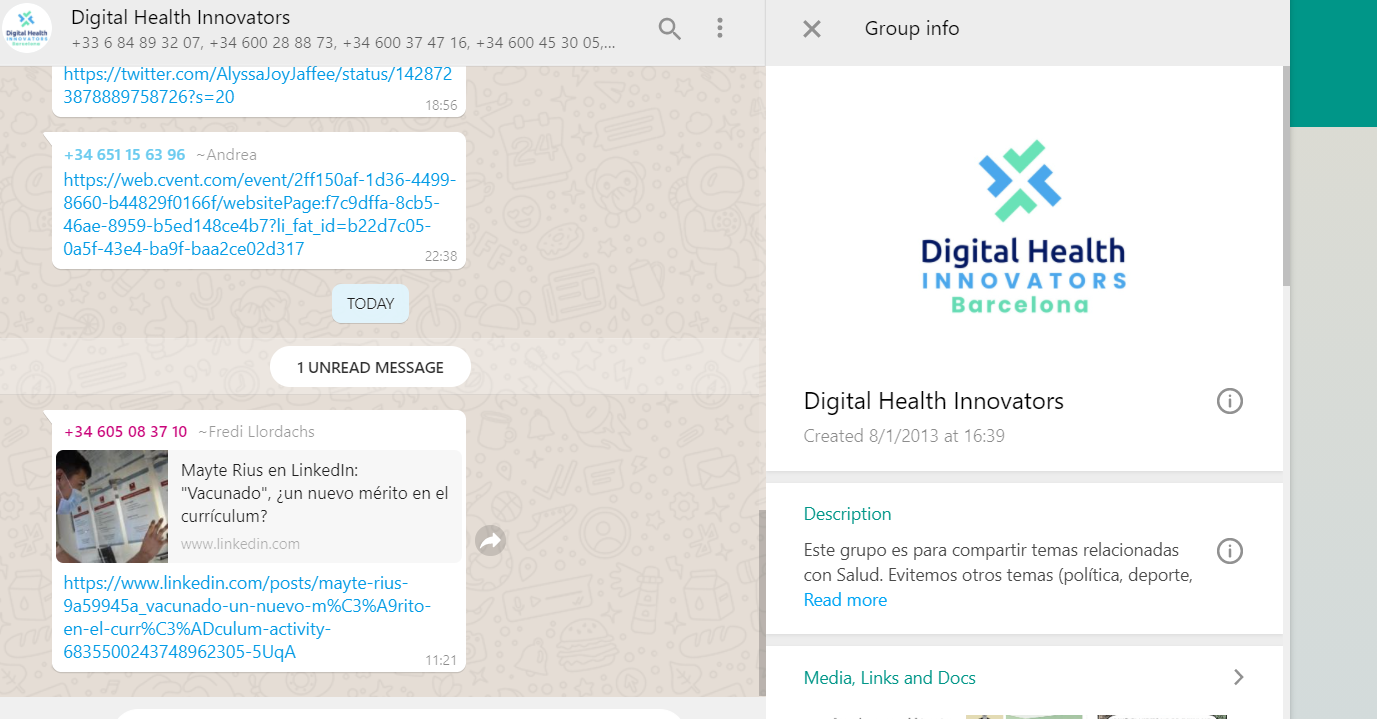The image size is (1377, 719).
Task: Forward the LinkedIn link message
Action: pyautogui.click(x=490, y=541)
